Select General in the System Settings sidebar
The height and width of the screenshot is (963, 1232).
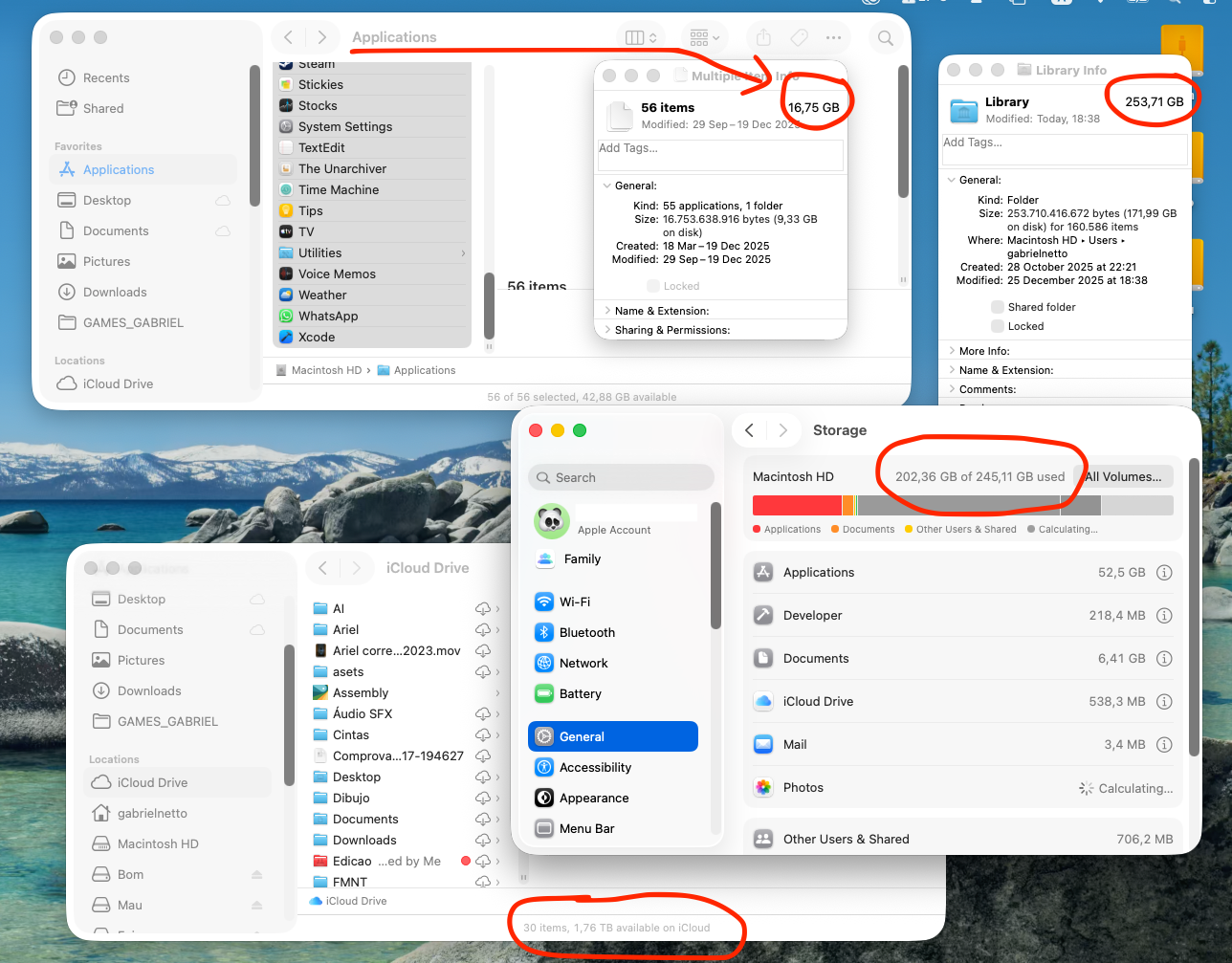pyautogui.click(x=613, y=736)
